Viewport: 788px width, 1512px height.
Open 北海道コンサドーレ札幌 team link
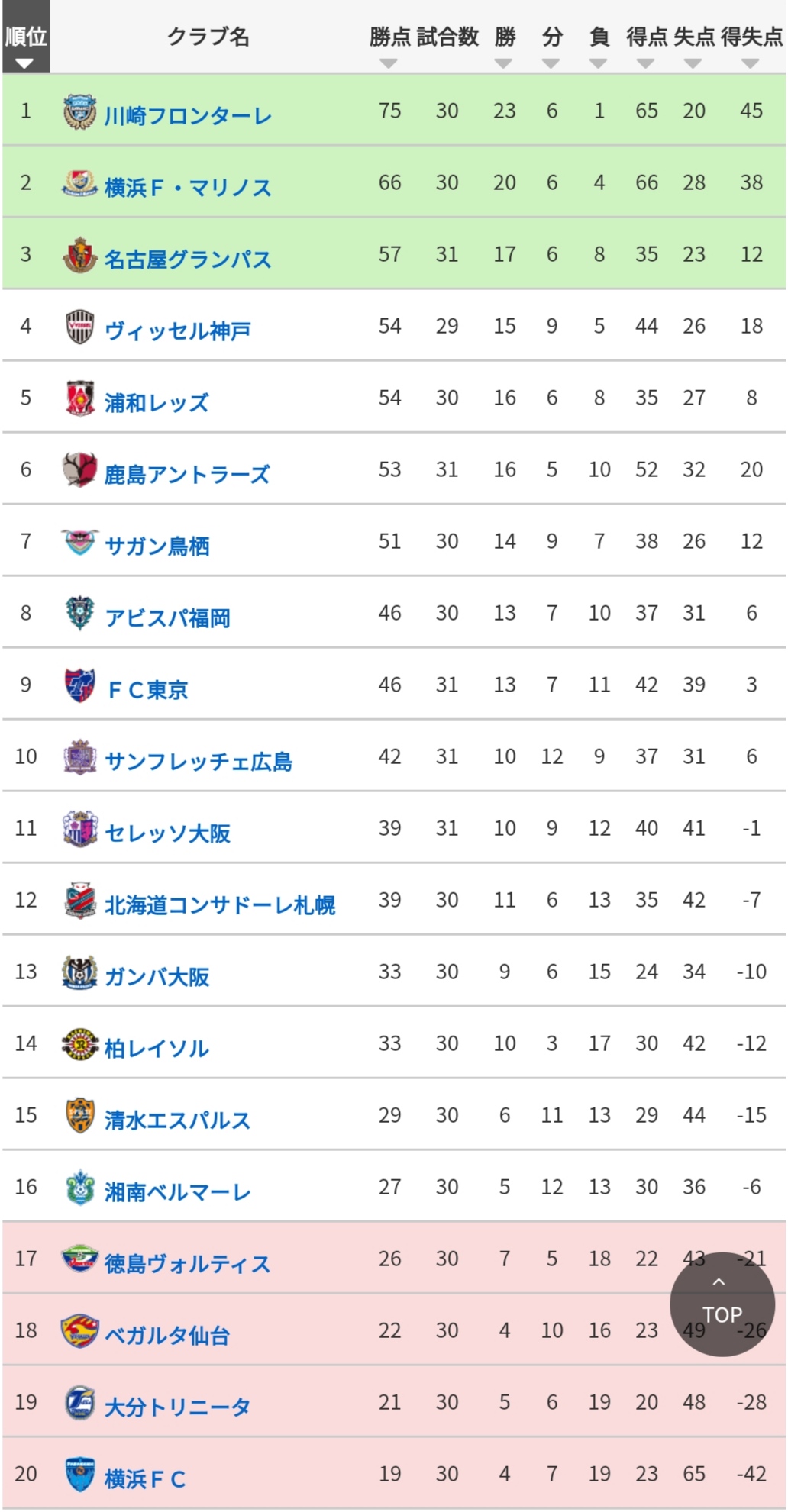tap(220, 905)
